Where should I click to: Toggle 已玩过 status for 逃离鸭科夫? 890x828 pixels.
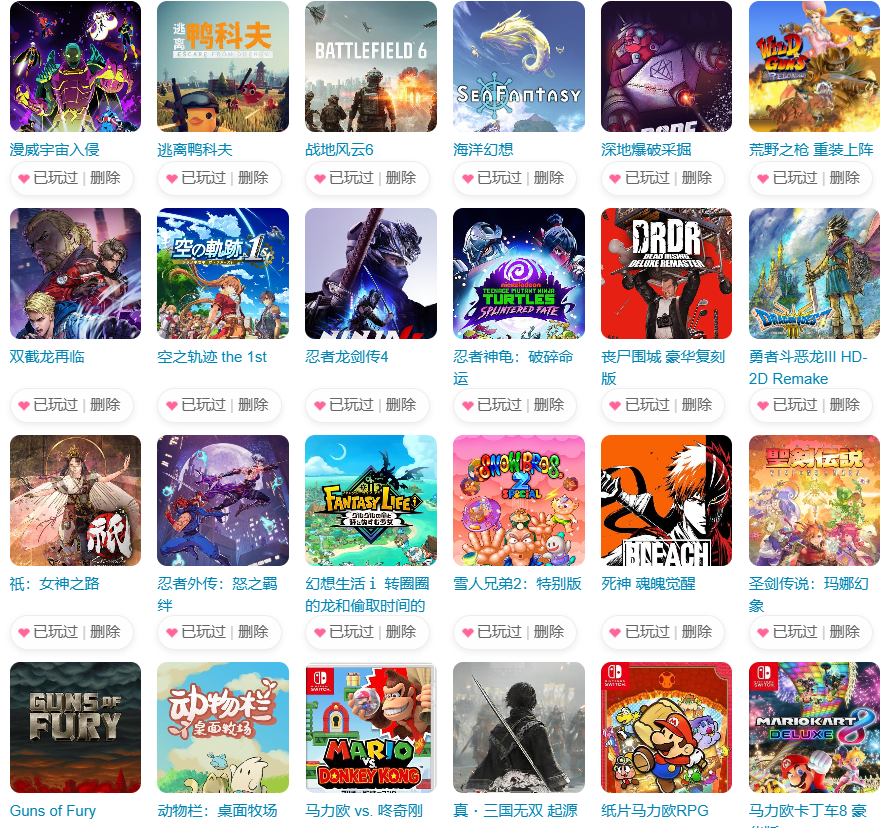click(203, 178)
